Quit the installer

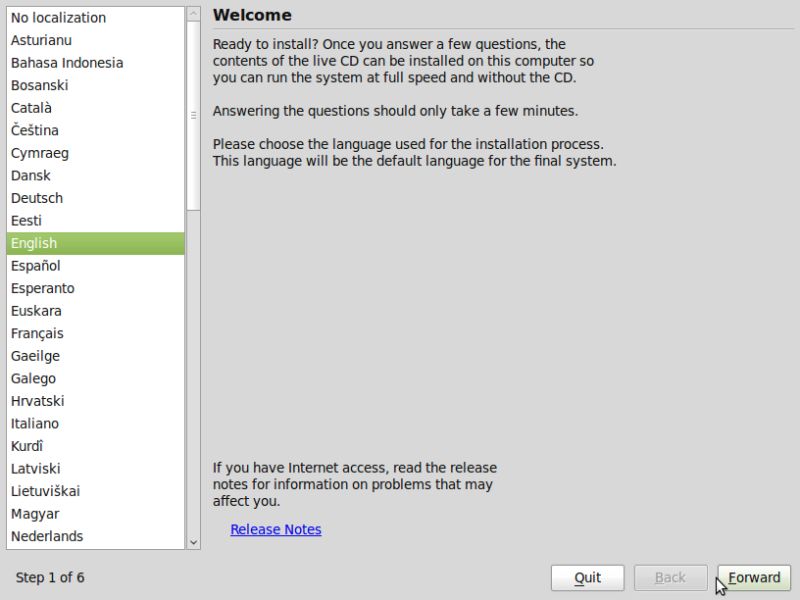point(587,577)
